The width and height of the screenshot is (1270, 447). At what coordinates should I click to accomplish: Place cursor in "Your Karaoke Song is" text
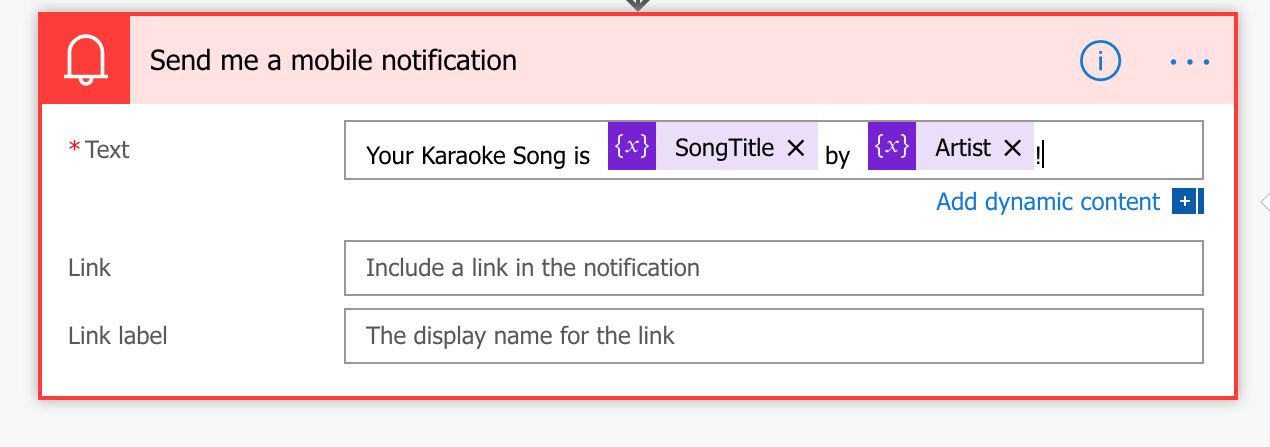[x=478, y=156]
